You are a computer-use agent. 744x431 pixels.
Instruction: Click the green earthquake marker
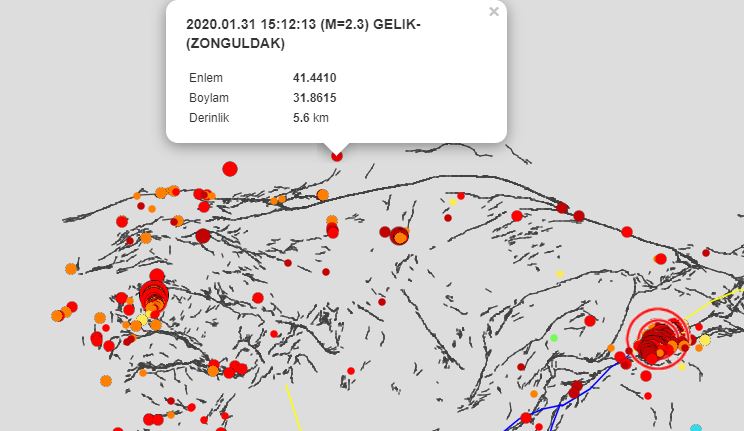click(553, 338)
